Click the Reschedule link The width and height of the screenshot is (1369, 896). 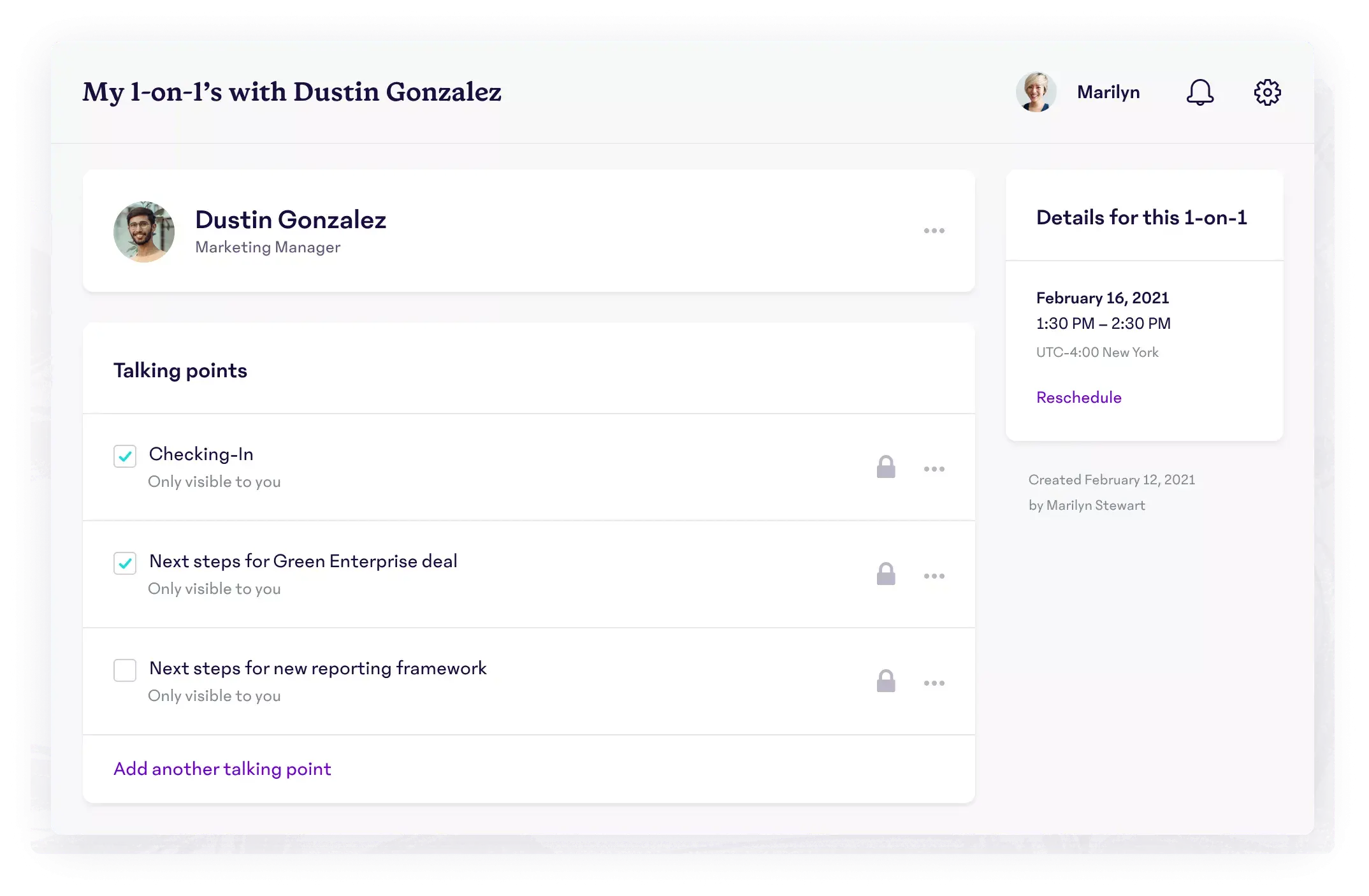(1078, 398)
